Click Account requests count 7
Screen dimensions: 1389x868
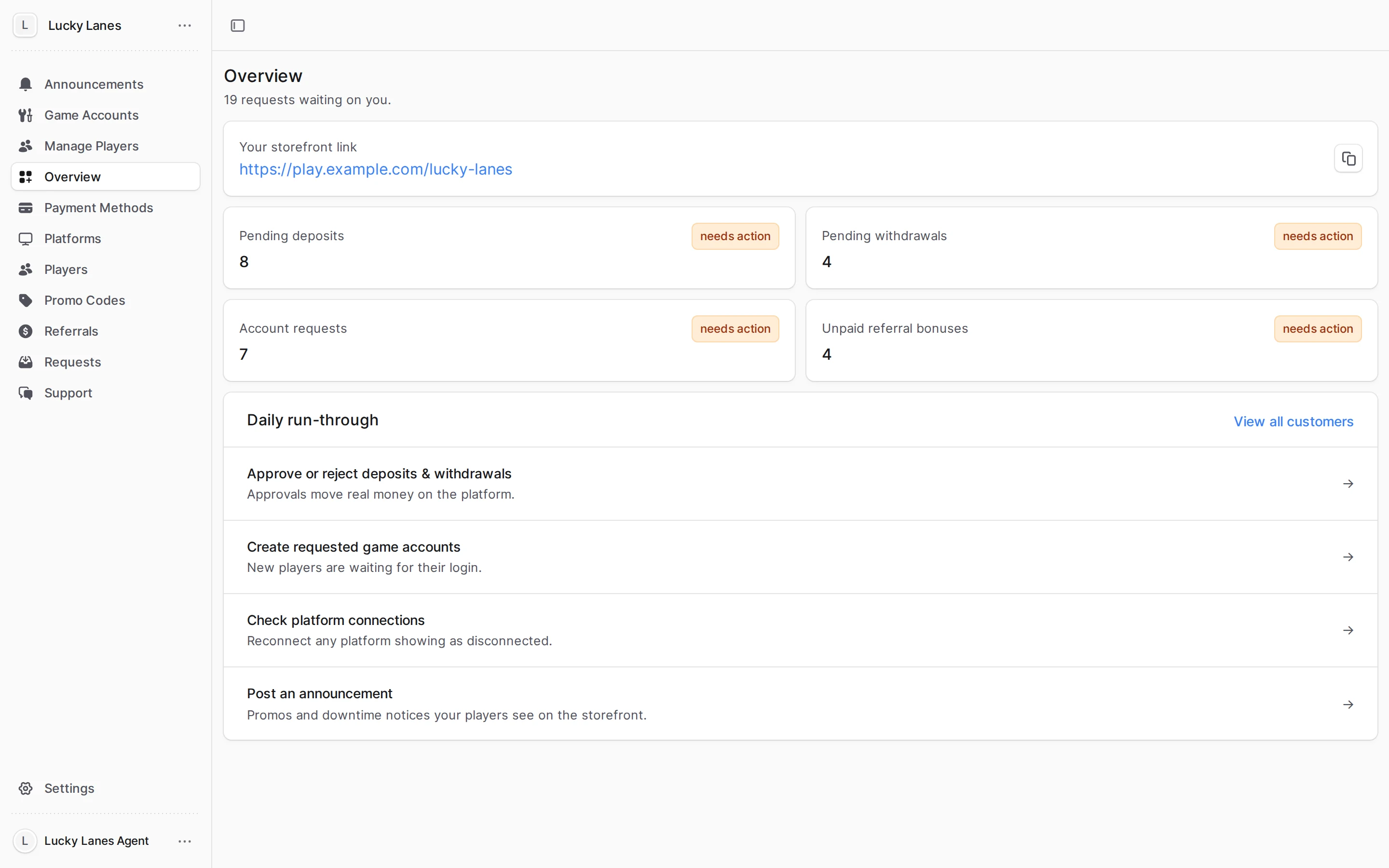(x=244, y=354)
